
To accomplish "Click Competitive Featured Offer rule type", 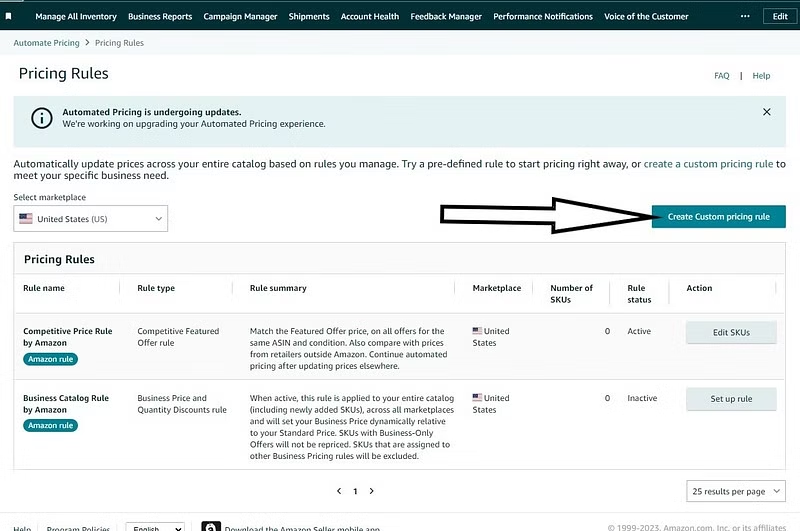I will coord(178,337).
